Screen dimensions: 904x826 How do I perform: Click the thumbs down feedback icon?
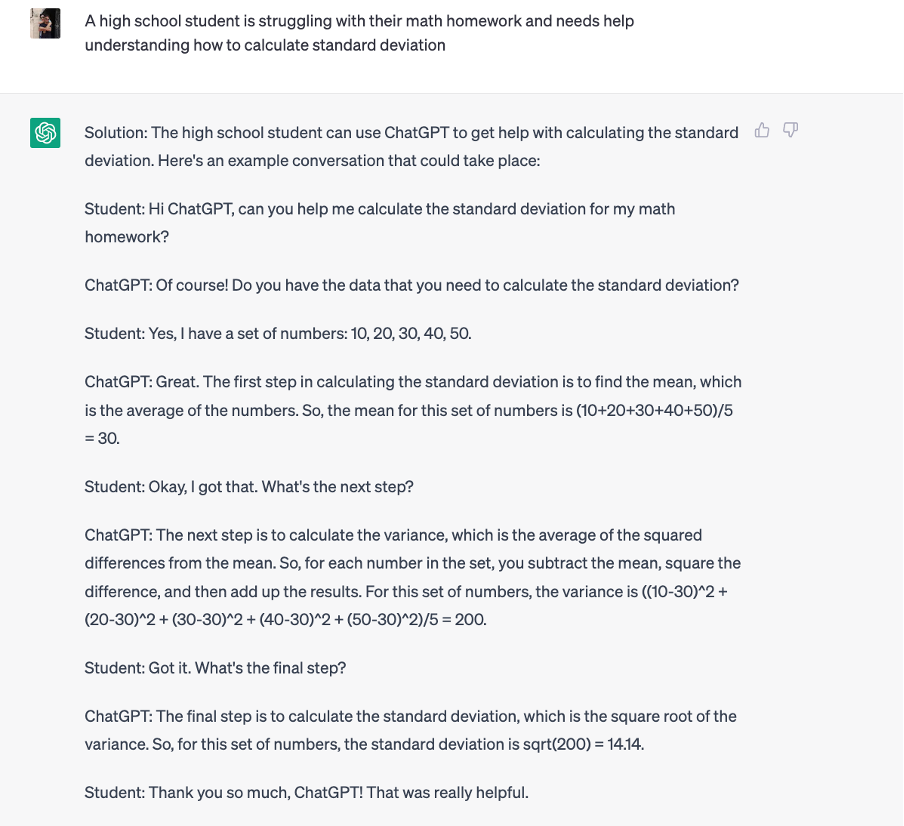(790, 130)
